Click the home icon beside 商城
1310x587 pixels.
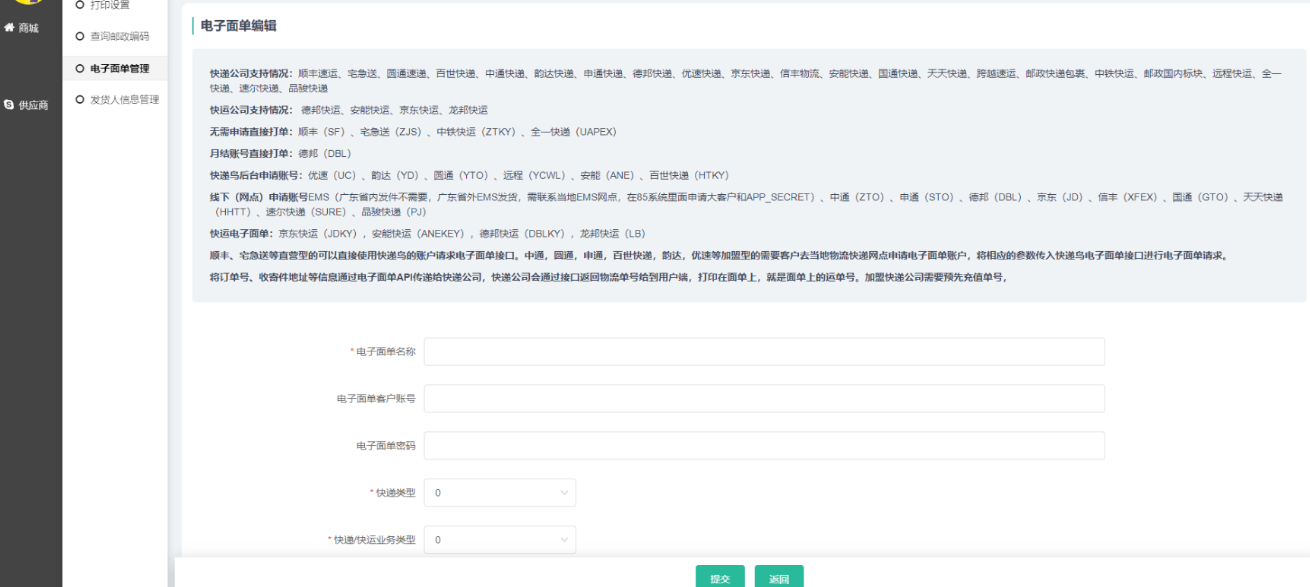tap(8, 28)
